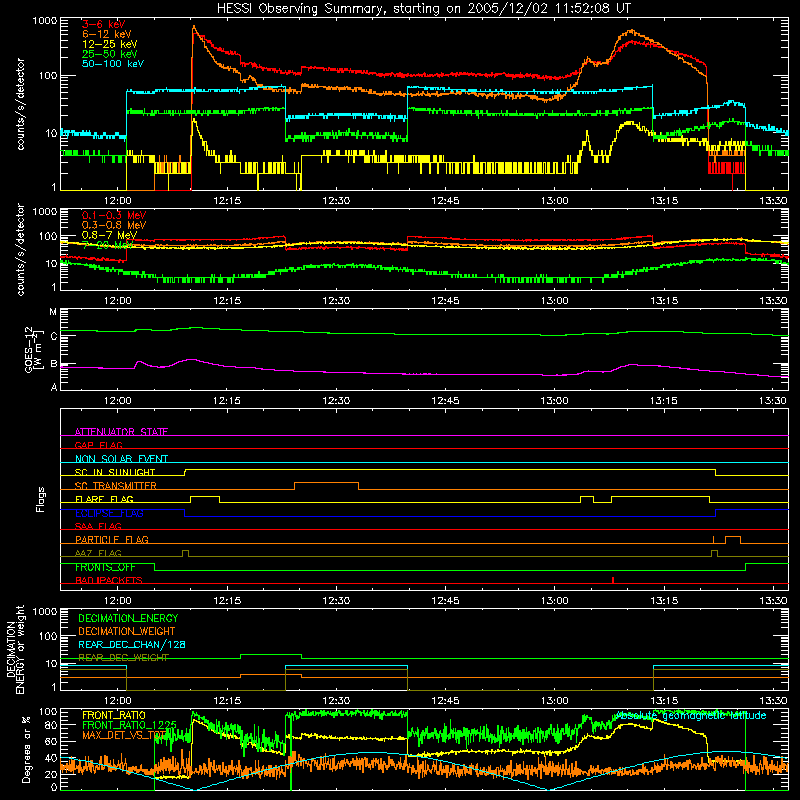The width and height of the screenshot is (800, 800).
Task: Click the 'REAR_DEC_CHAN/128' legend label
Action: tap(132, 645)
